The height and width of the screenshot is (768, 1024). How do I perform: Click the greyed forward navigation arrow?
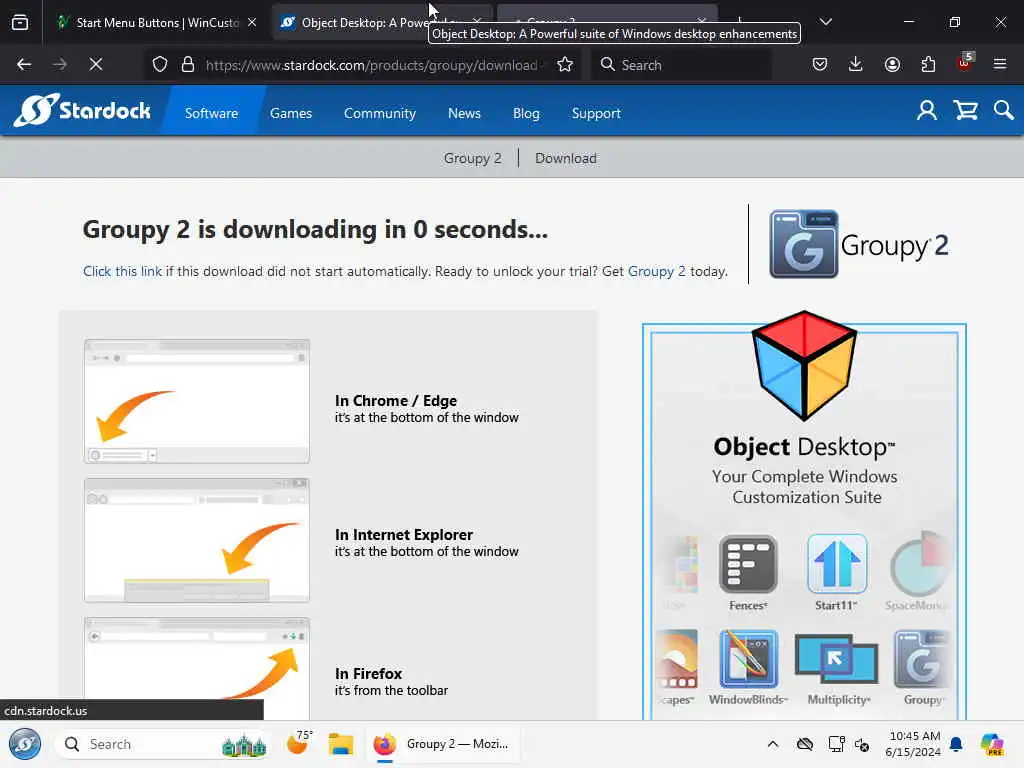click(60, 64)
